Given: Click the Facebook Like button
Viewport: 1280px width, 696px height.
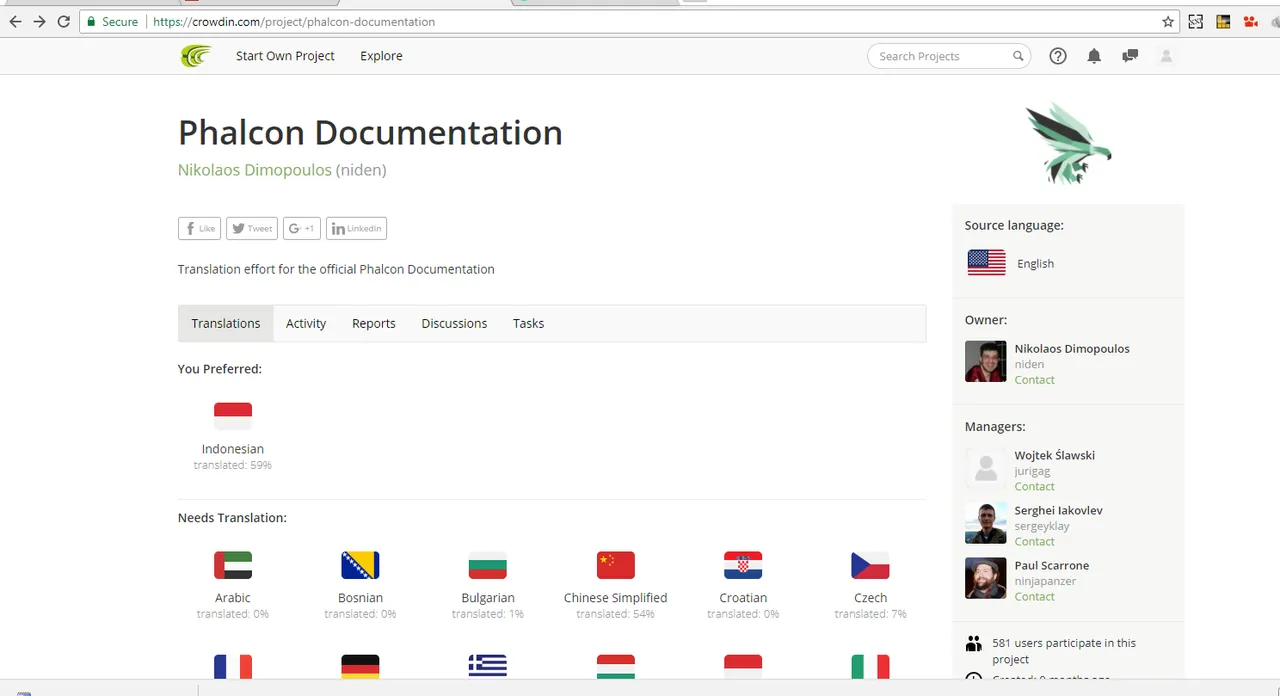Looking at the screenshot, I should pyautogui.click(x=200, y=228).
